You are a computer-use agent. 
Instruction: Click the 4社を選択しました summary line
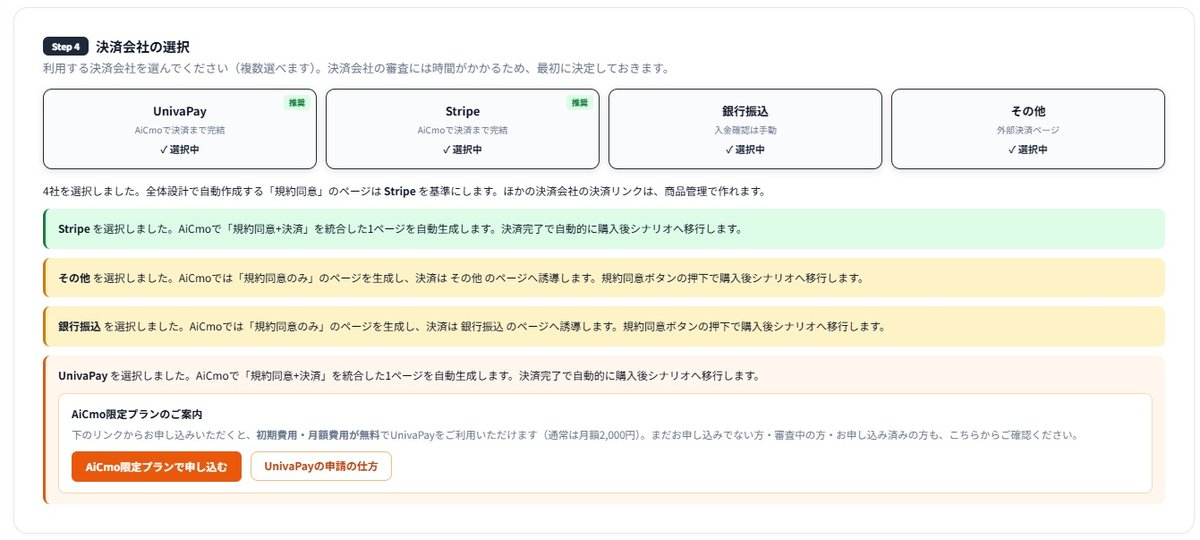coord(404,190)
